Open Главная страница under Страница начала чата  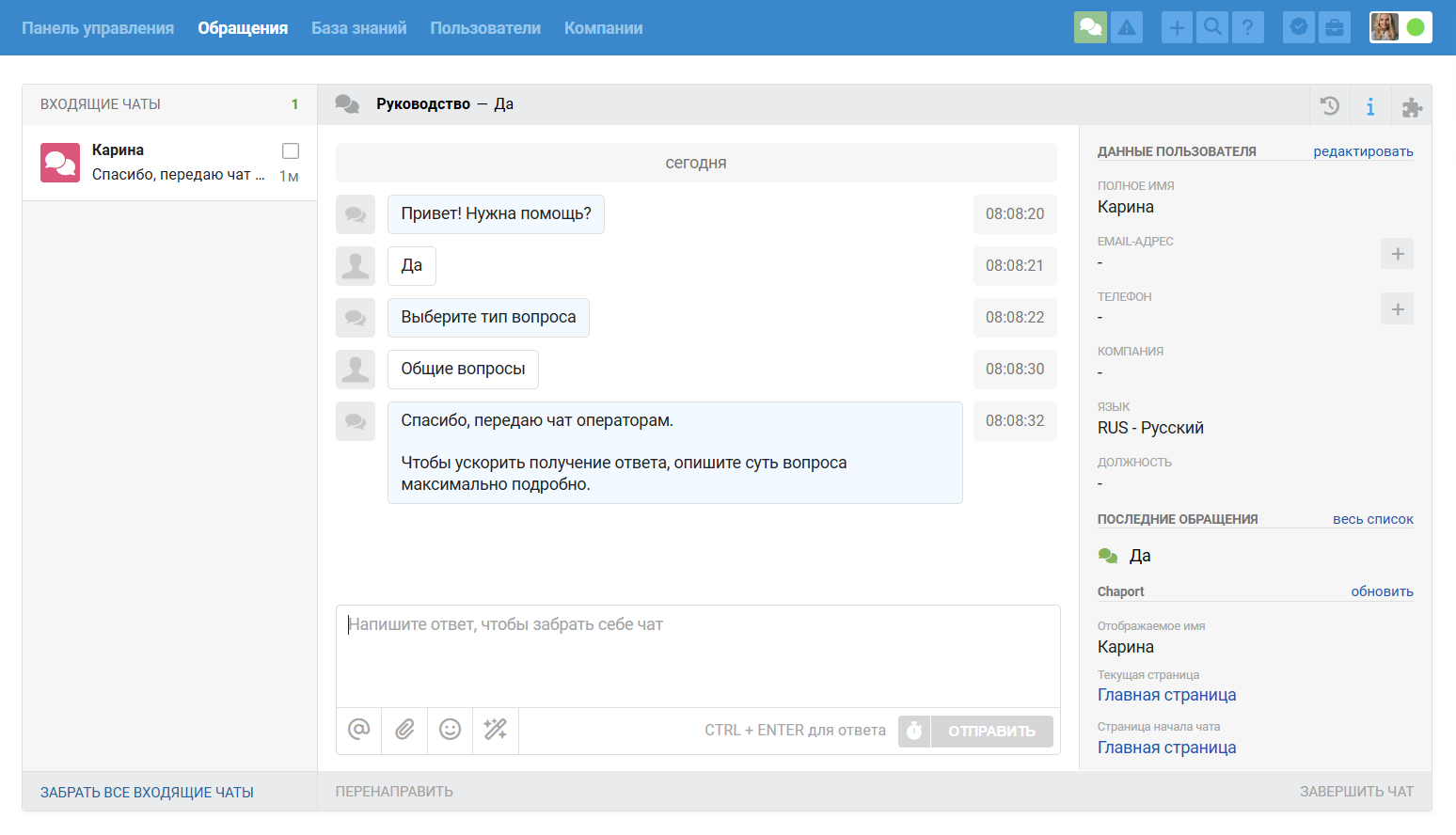[x=1166, y=748]
